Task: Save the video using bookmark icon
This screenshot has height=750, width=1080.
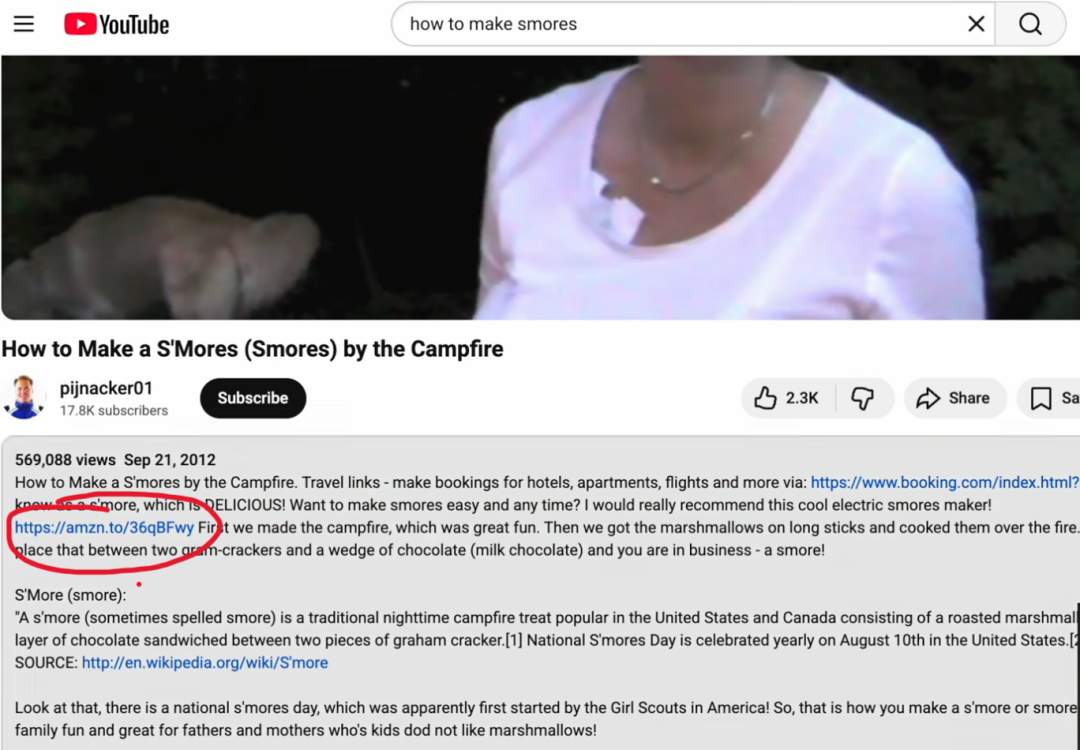Action: [1049, 398]
